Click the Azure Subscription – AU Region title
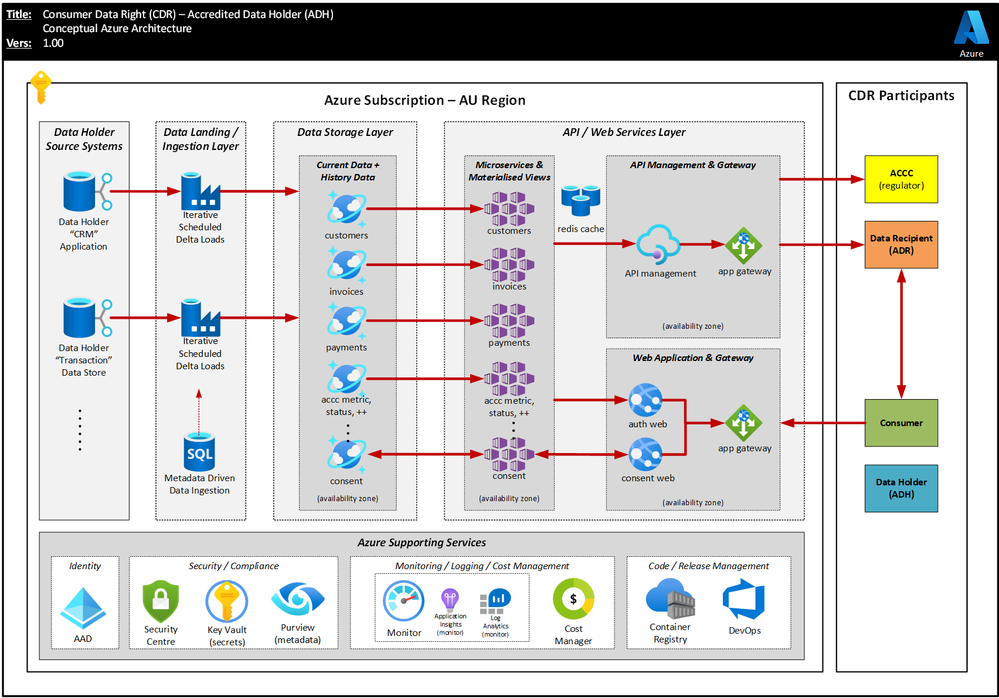This screenshot has width=999, height=698. tap(425, 100)
